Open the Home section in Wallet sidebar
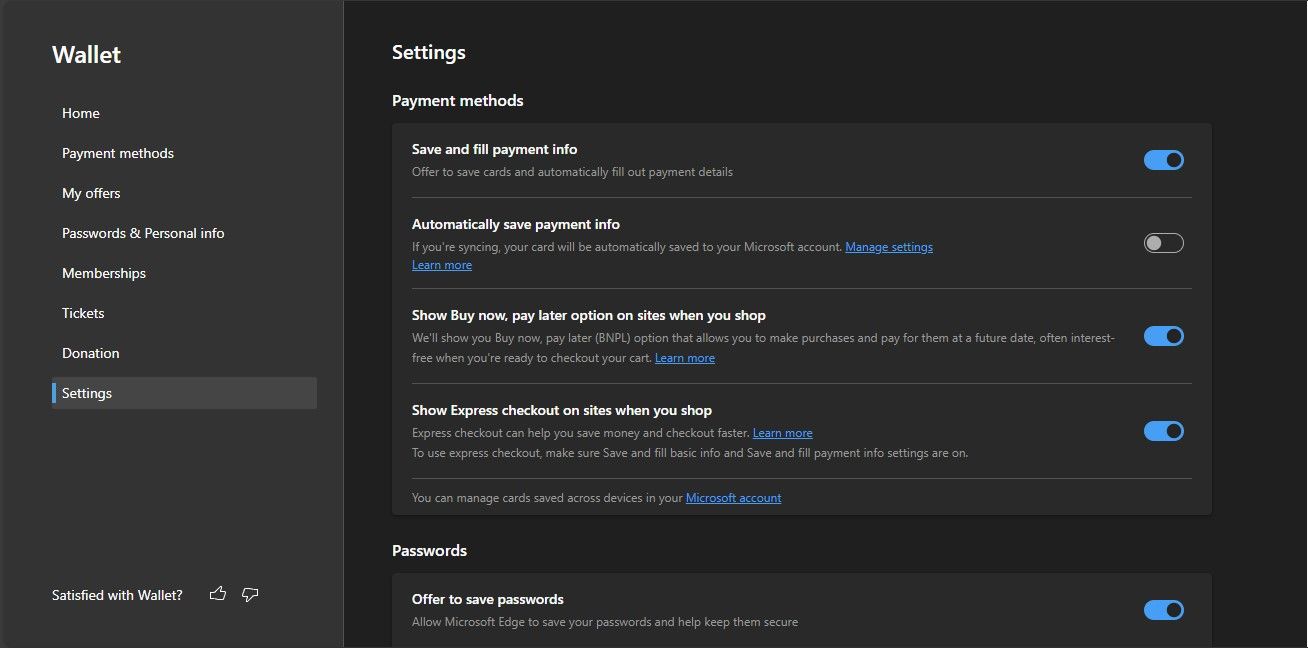1308x648 pixels. [80, 113]
